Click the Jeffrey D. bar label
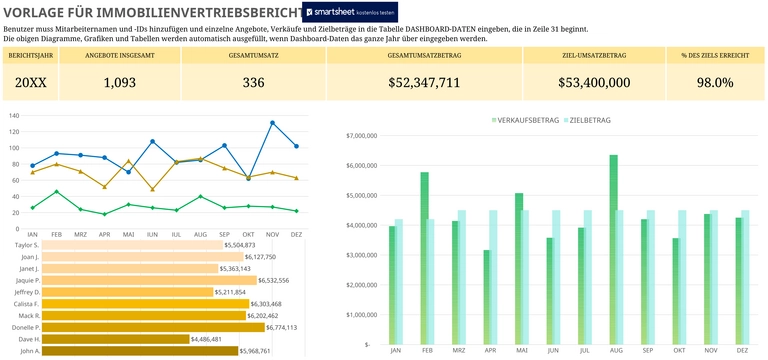The width and height of the screenshot is (768, 360). (x=27, y=292)
